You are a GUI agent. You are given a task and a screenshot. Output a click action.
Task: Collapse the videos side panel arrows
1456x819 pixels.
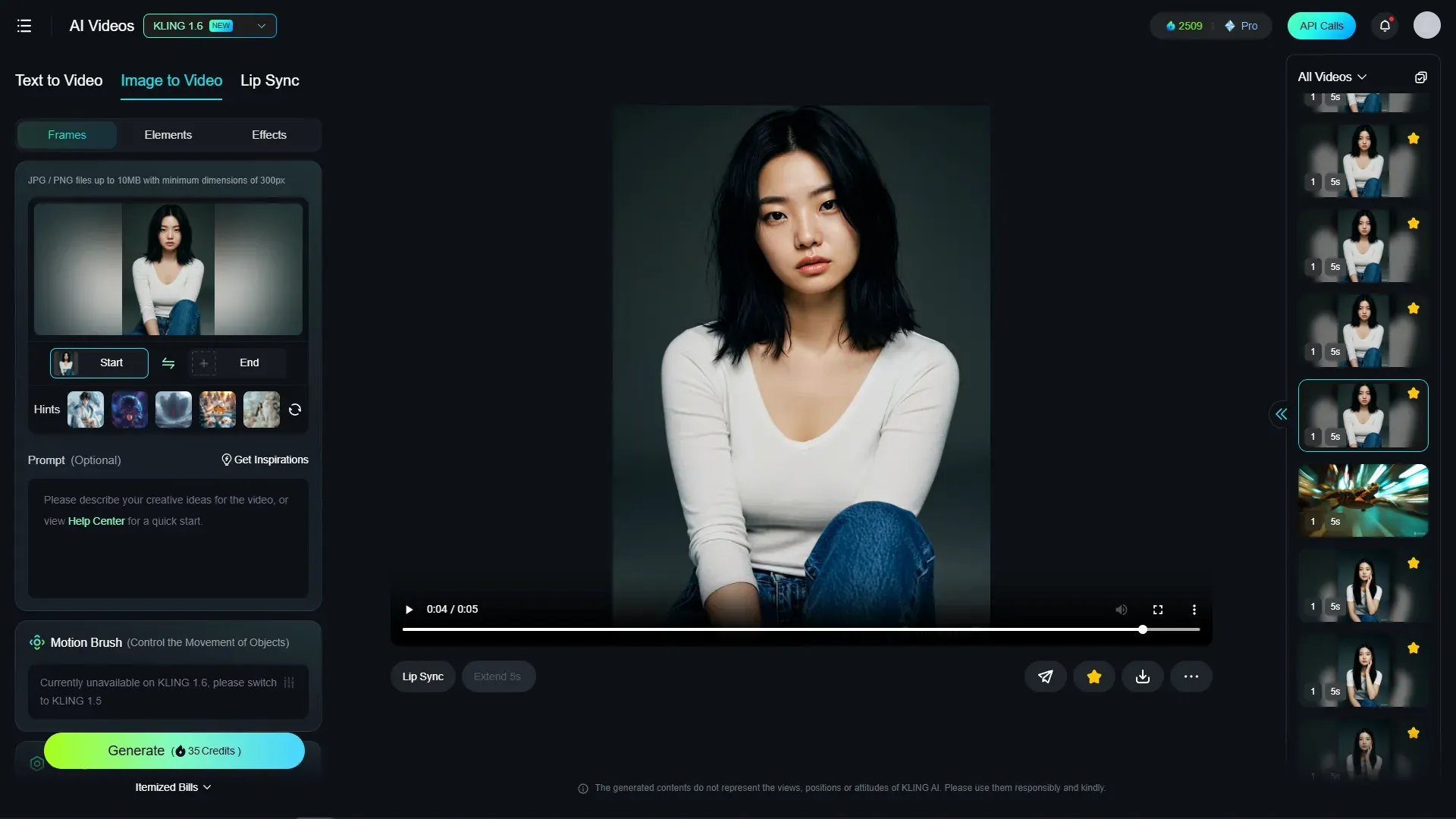pos(1281,414)
